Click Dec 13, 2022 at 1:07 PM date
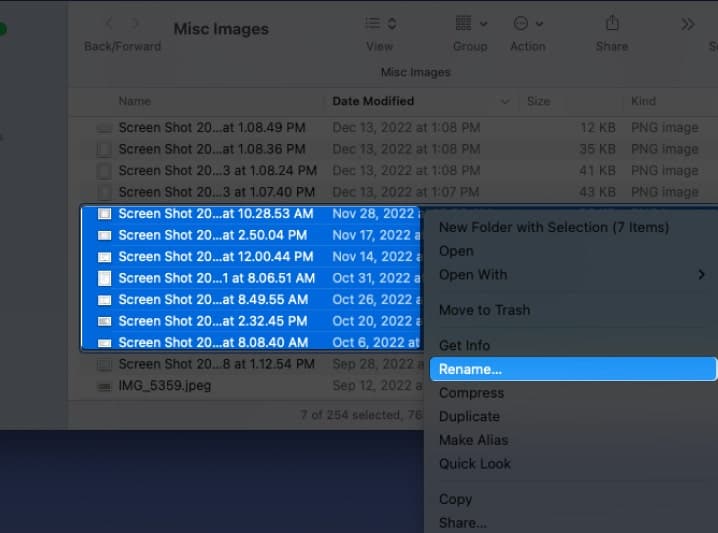This screenshot has height=533, width=718. pyautogui.click(x=406, y=192)
